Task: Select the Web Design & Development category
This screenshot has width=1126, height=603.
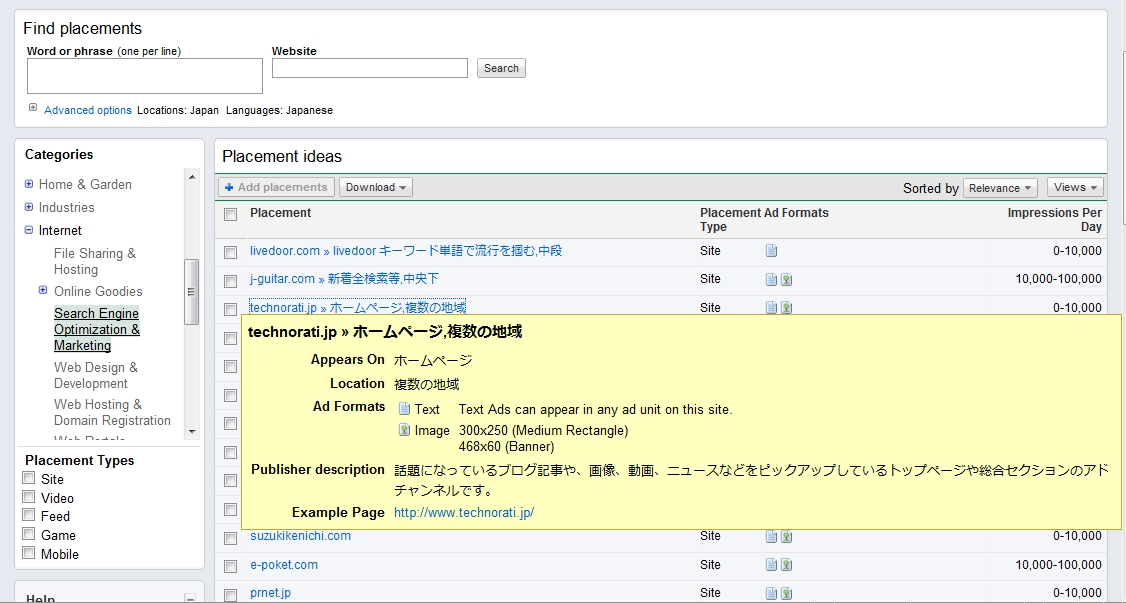Action: [96, 375]
